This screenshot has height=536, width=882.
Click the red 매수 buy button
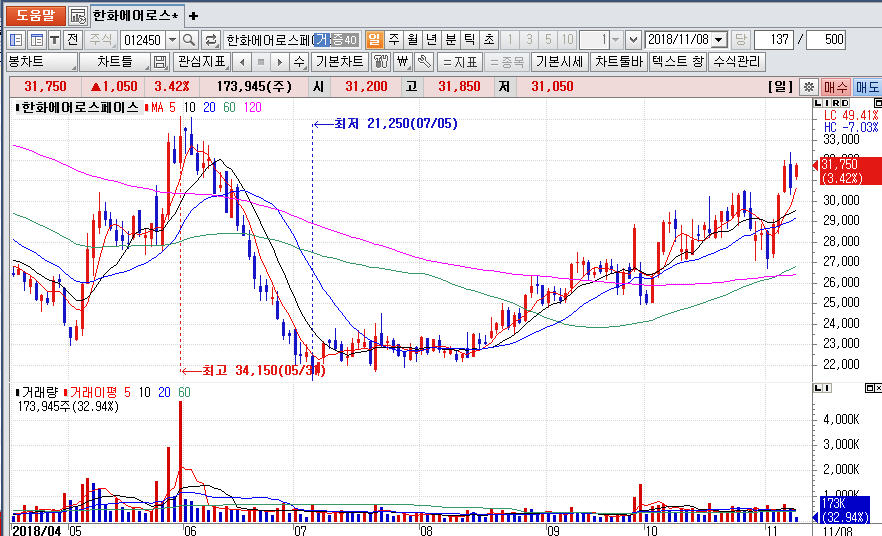point(836,87)
